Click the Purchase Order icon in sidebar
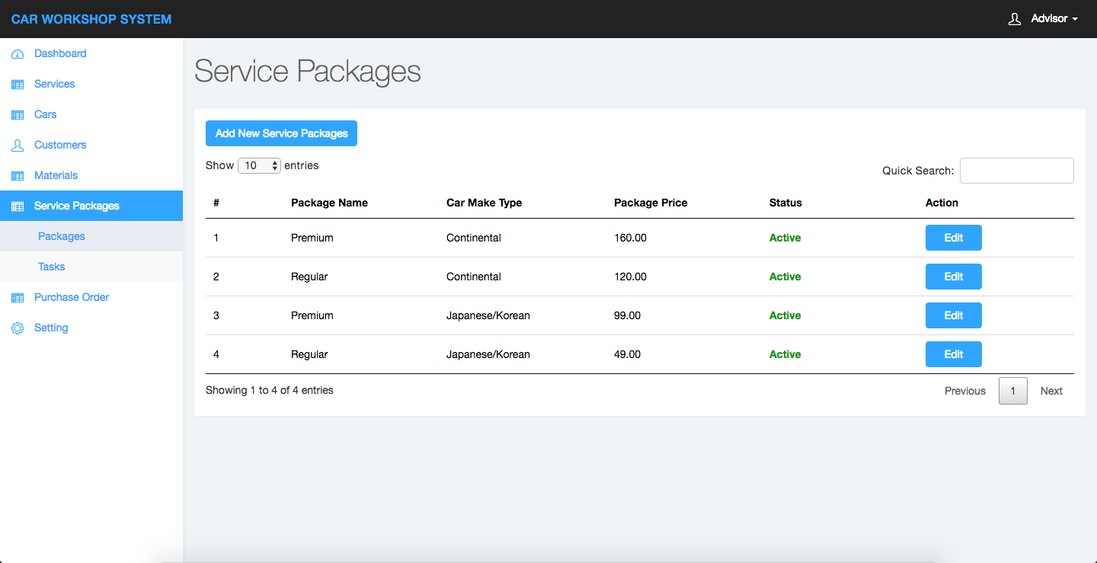The image size is (1097, 563). coord(17,298)
